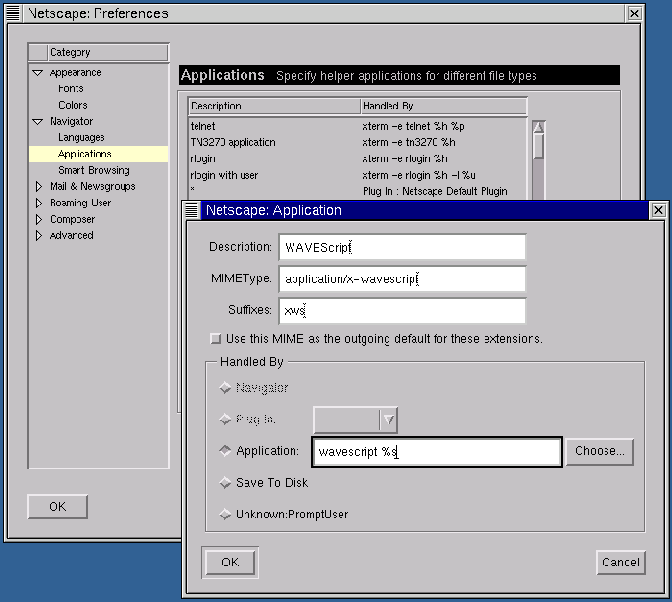
Task: Open the Advanced label
Action: 72,236
